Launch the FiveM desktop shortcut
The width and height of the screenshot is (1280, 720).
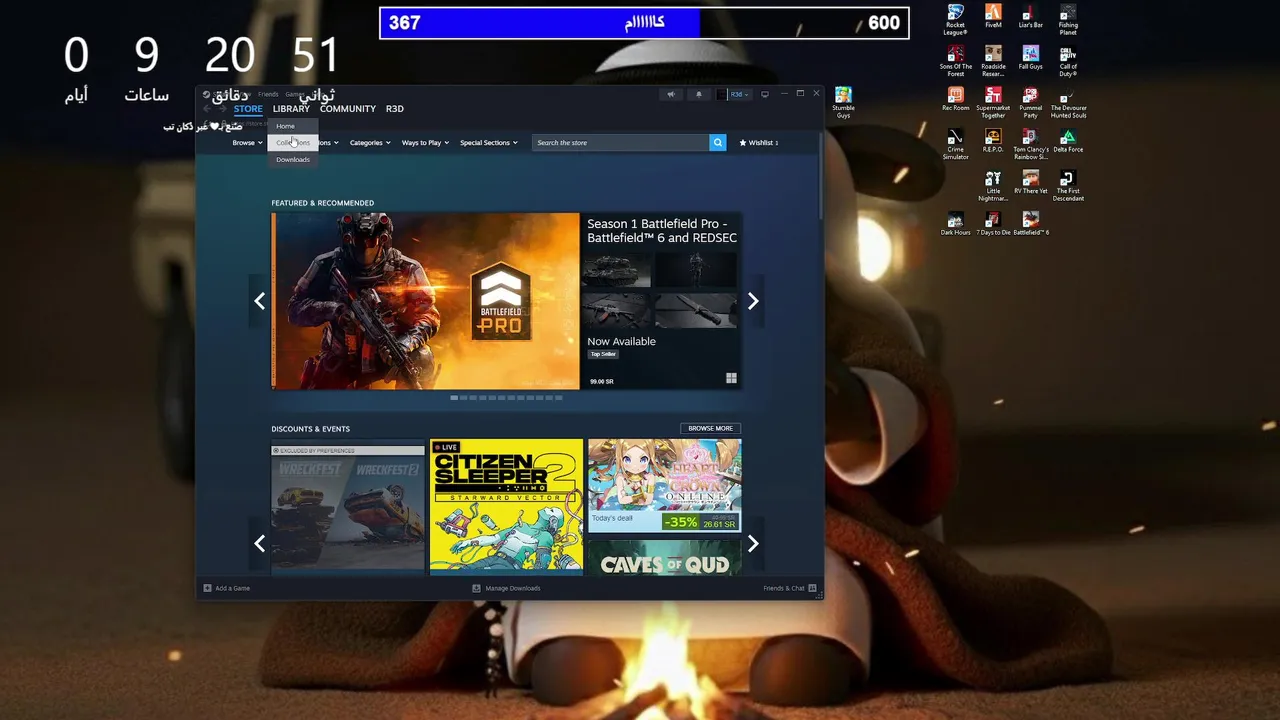993,16
